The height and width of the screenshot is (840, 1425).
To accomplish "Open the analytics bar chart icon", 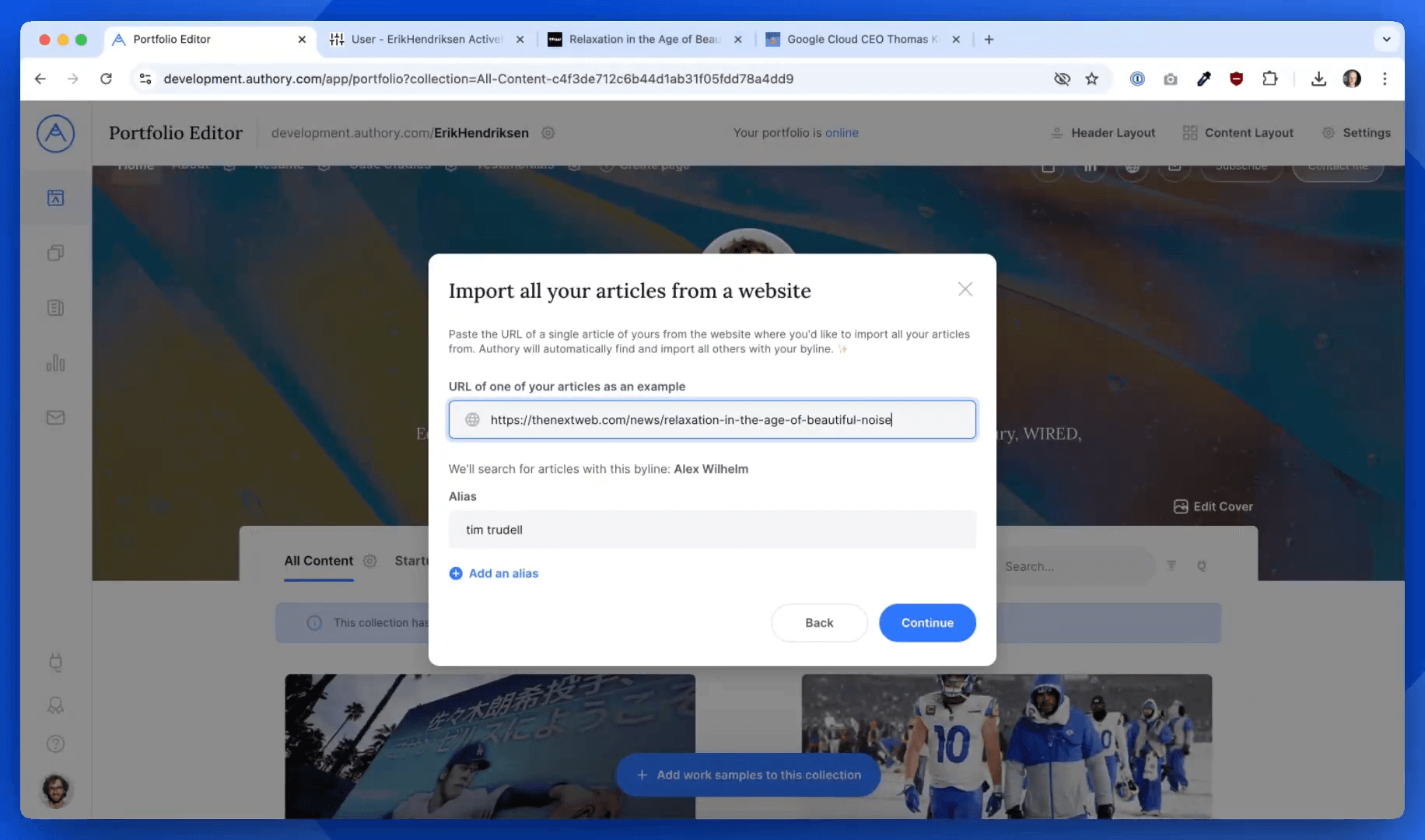I will click(55, 362).
